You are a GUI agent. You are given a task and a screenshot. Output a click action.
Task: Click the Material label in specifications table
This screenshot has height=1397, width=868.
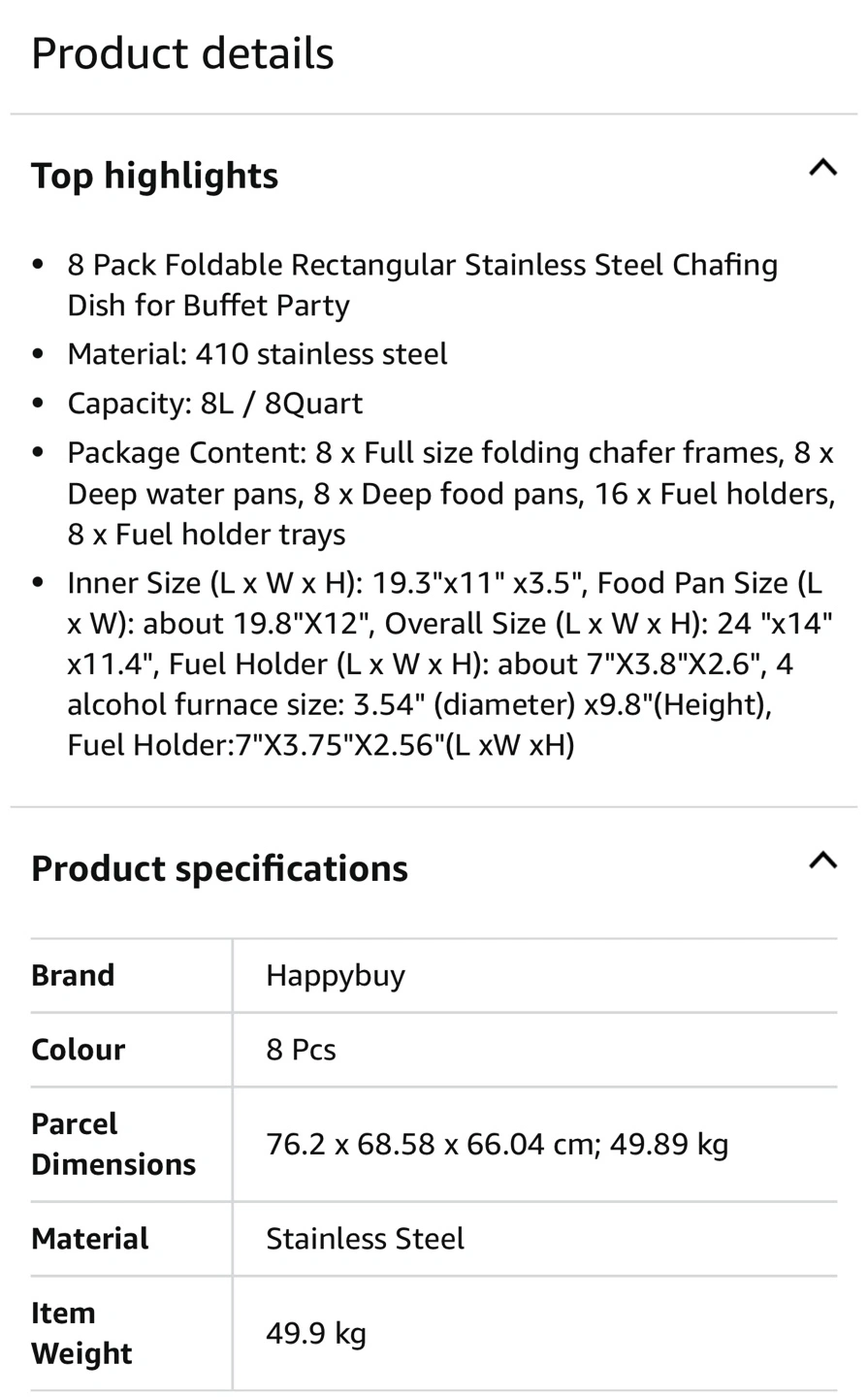90,1239
